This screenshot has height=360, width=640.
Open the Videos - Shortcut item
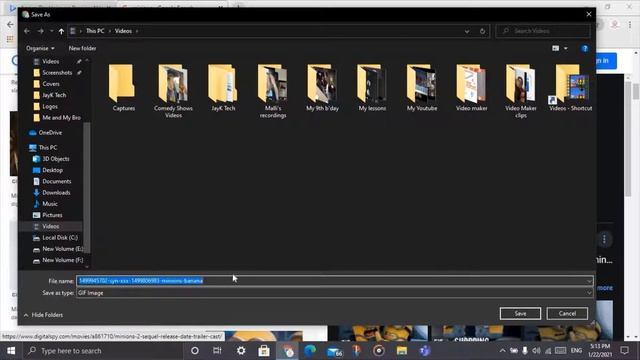pos(570,88)
